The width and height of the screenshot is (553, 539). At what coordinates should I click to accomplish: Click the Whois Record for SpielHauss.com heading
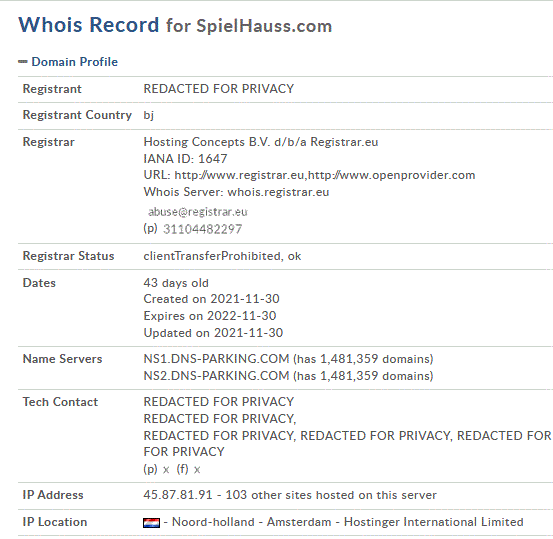[175, 25]
